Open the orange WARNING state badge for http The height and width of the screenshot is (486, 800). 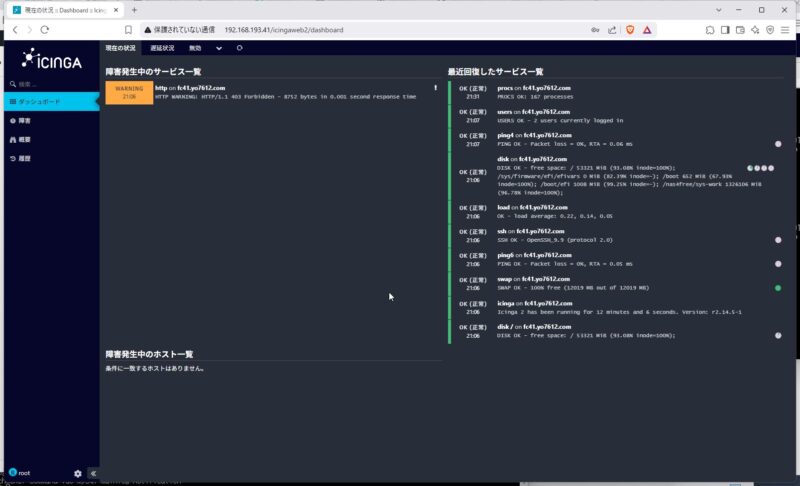point(129,92)
